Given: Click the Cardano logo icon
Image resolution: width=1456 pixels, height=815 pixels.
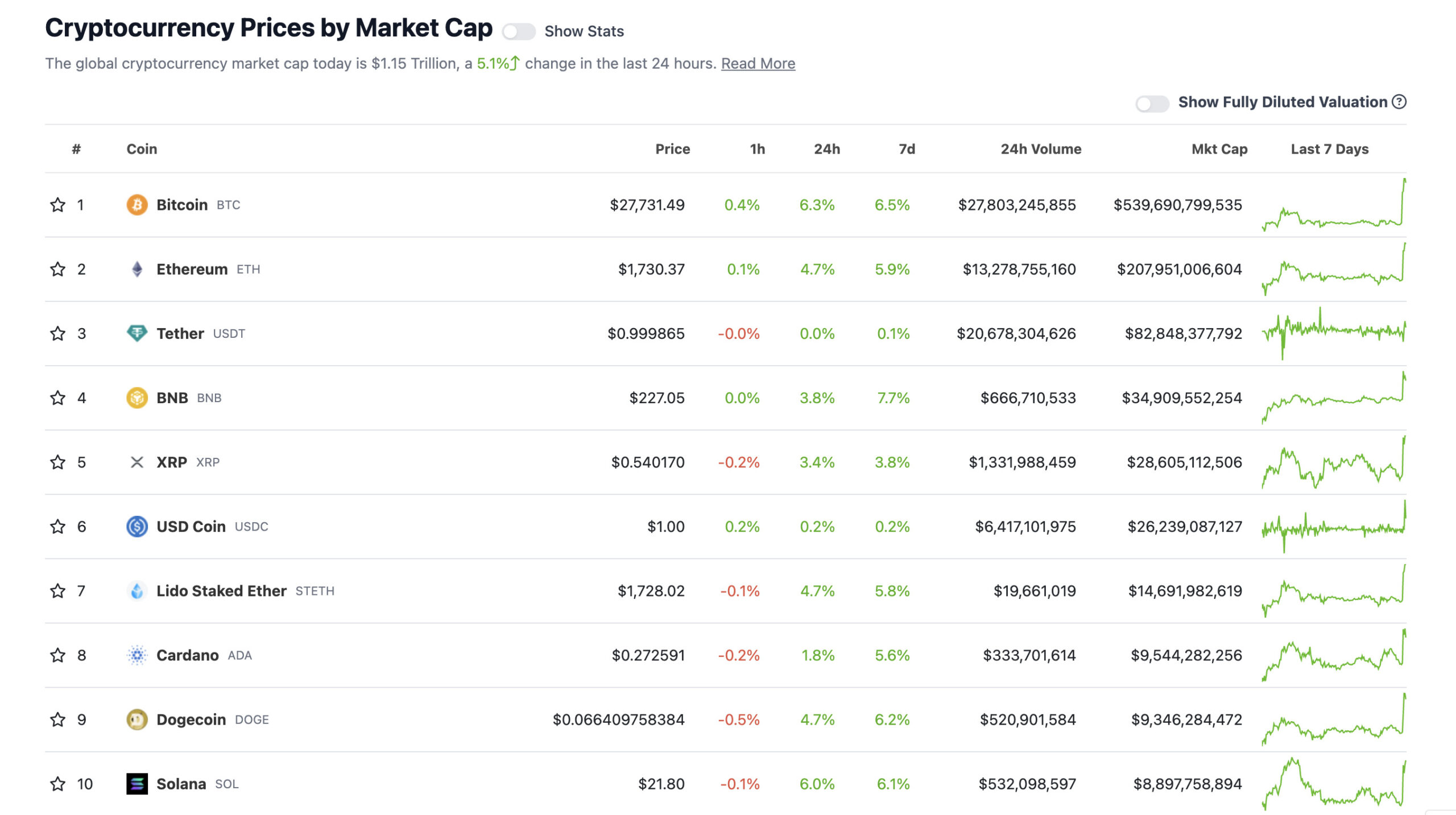Looking at the screenshot, I should (x=137, y=655).
